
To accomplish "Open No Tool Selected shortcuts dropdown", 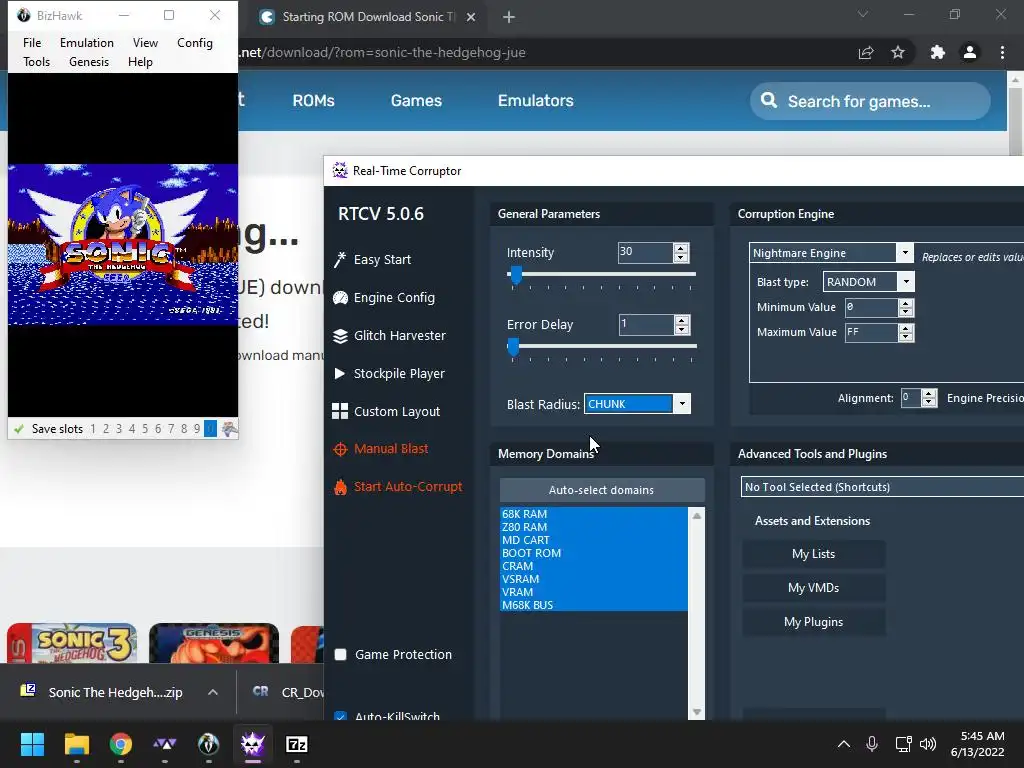I will click(x=882, y=487).
